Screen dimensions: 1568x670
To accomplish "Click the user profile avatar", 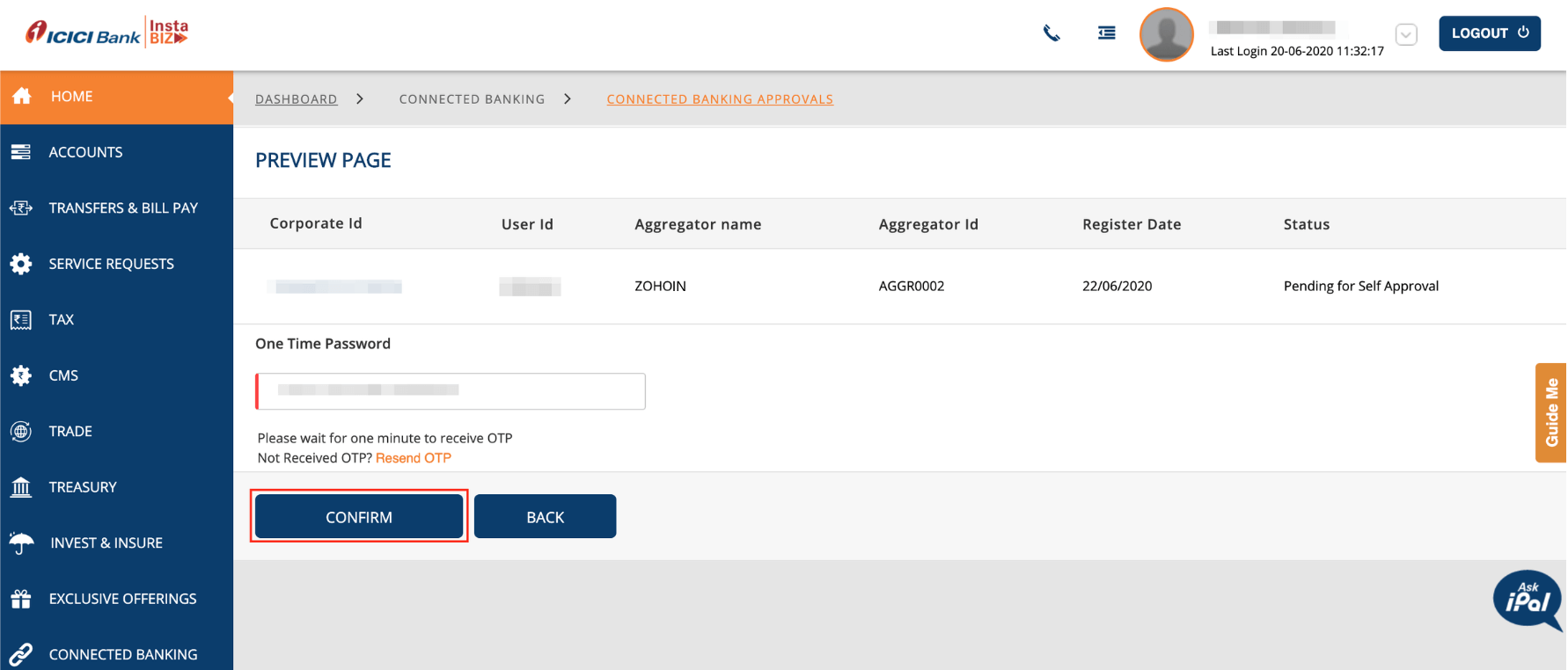I will 1166,35.
